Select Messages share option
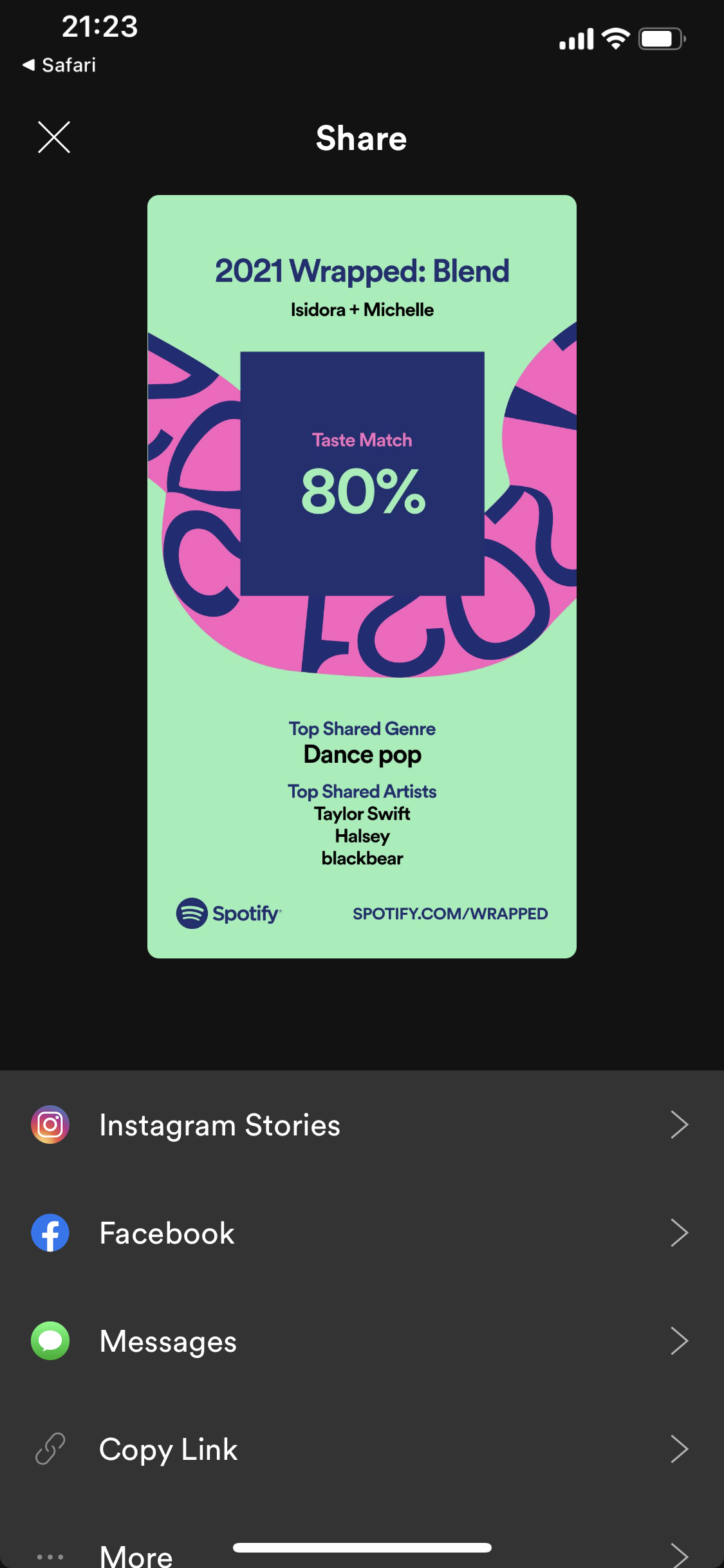 coord(362,1341)
